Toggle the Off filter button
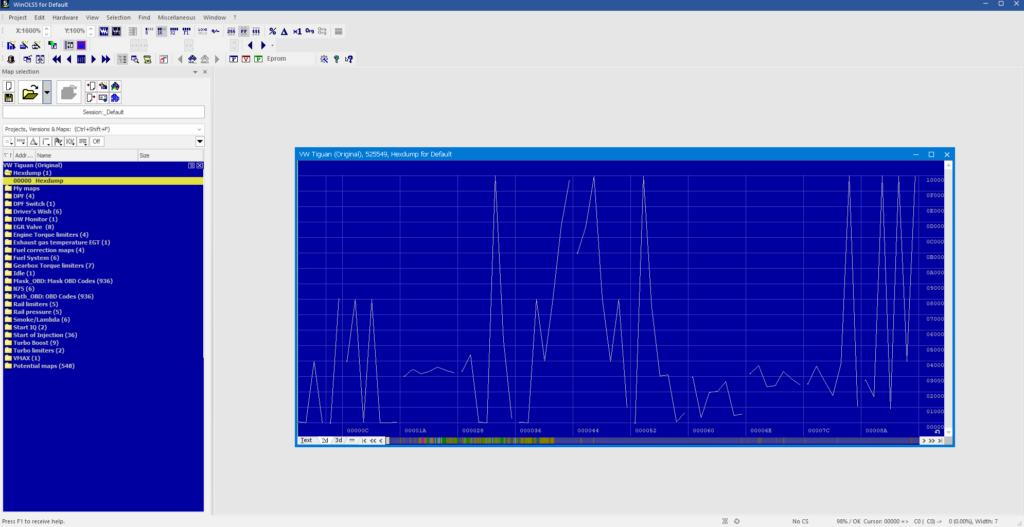The height and width of the screenshot is (527, 1024). 97,142
